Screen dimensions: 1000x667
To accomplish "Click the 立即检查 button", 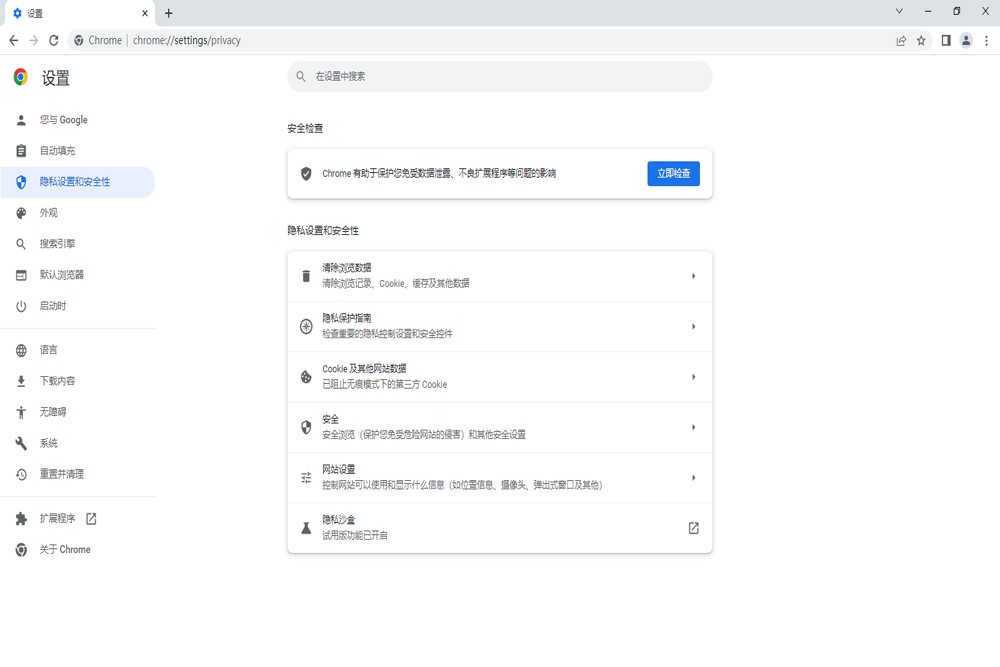I will coord(673,172).
